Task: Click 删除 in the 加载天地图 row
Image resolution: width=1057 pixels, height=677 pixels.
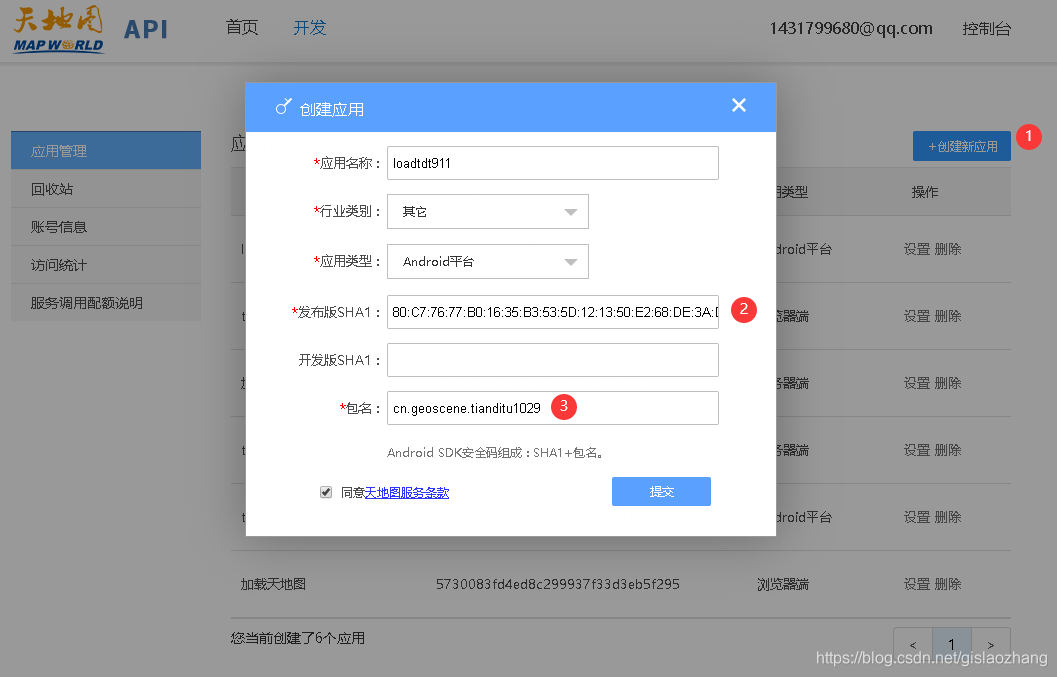Action: pyautogui.click(x=948, y=584)
